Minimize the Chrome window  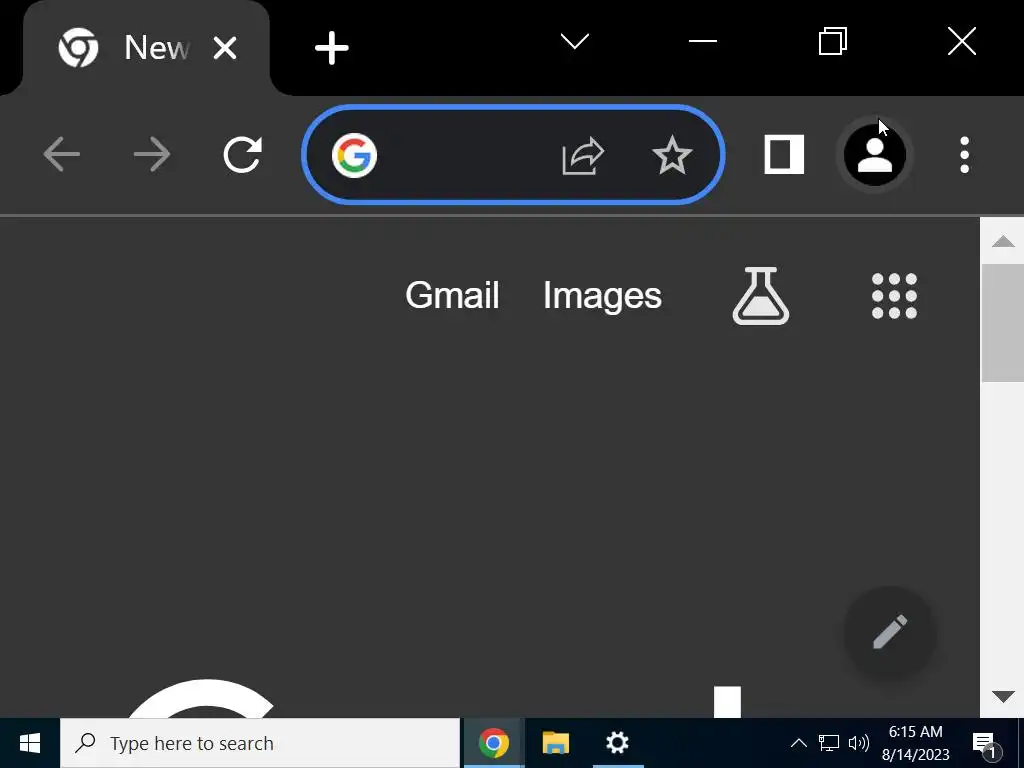click(703, 41)
